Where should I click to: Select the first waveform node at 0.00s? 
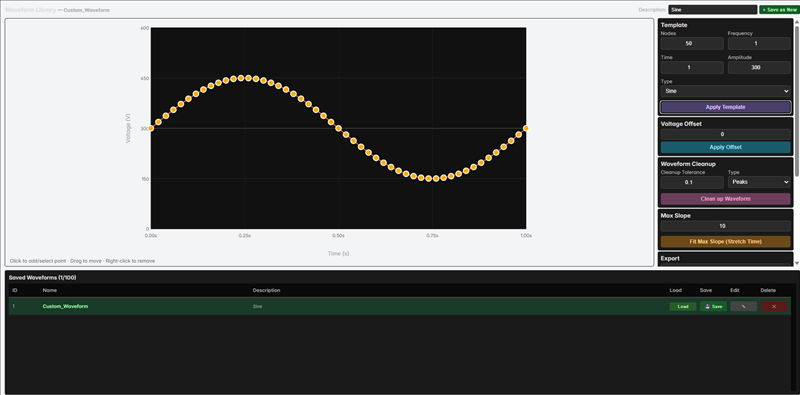[x=151, y=128]
